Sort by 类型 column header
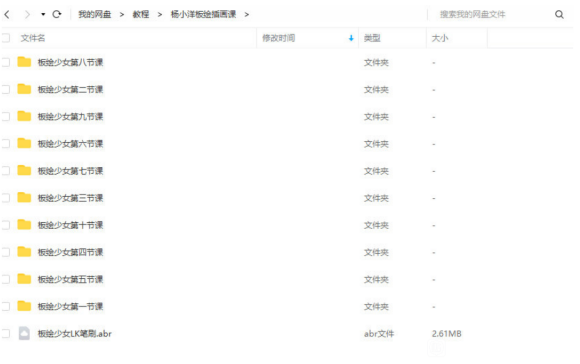This screenshot has width=580, height=364. 372,38
